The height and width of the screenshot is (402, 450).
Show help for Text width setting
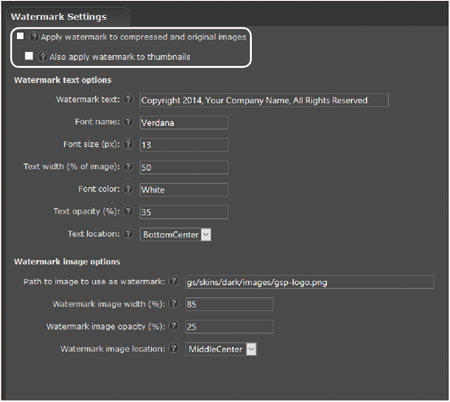tap(128, 166)
